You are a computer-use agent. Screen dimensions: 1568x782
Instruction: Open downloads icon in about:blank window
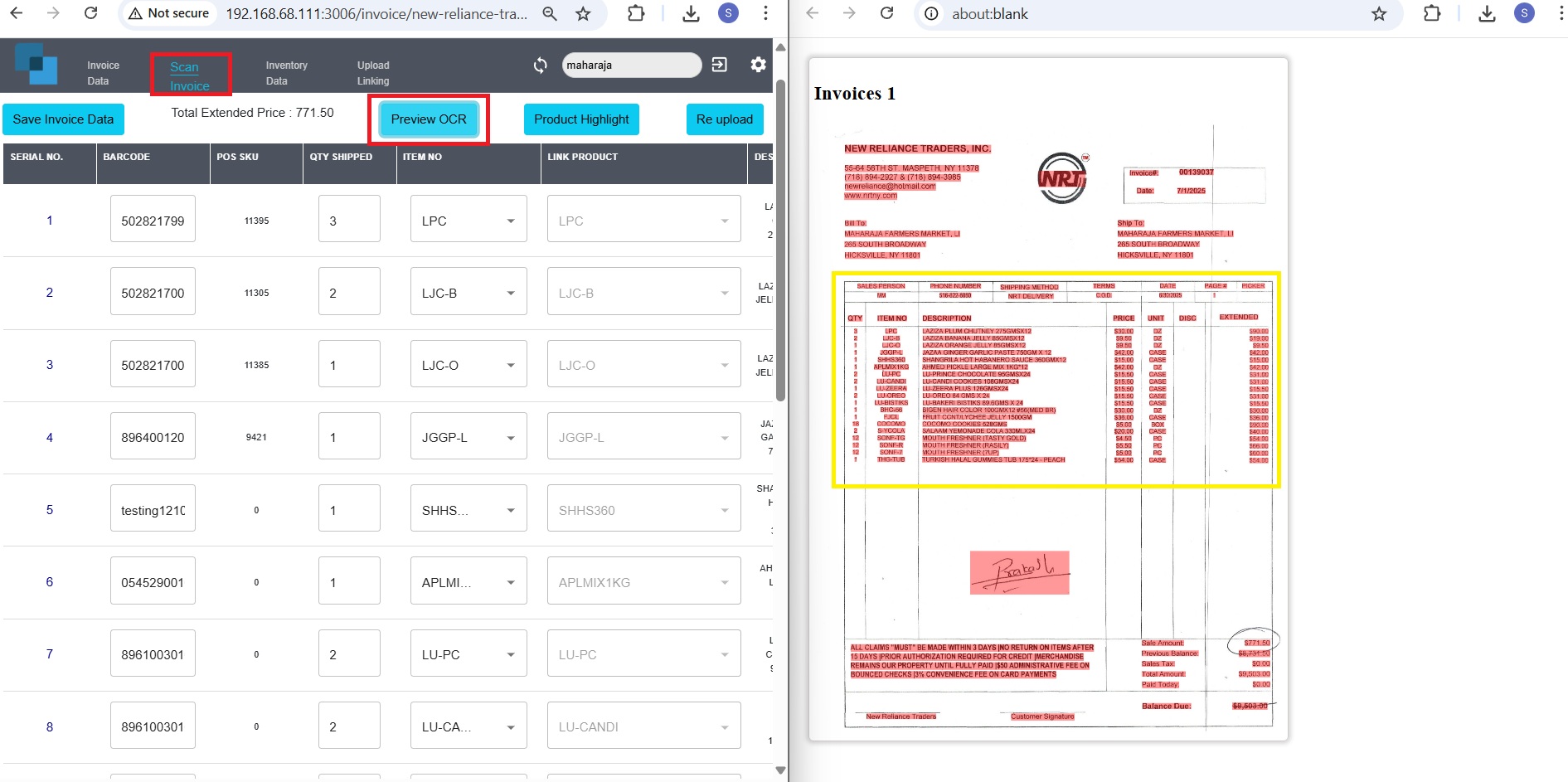[x=1487, y=13]
